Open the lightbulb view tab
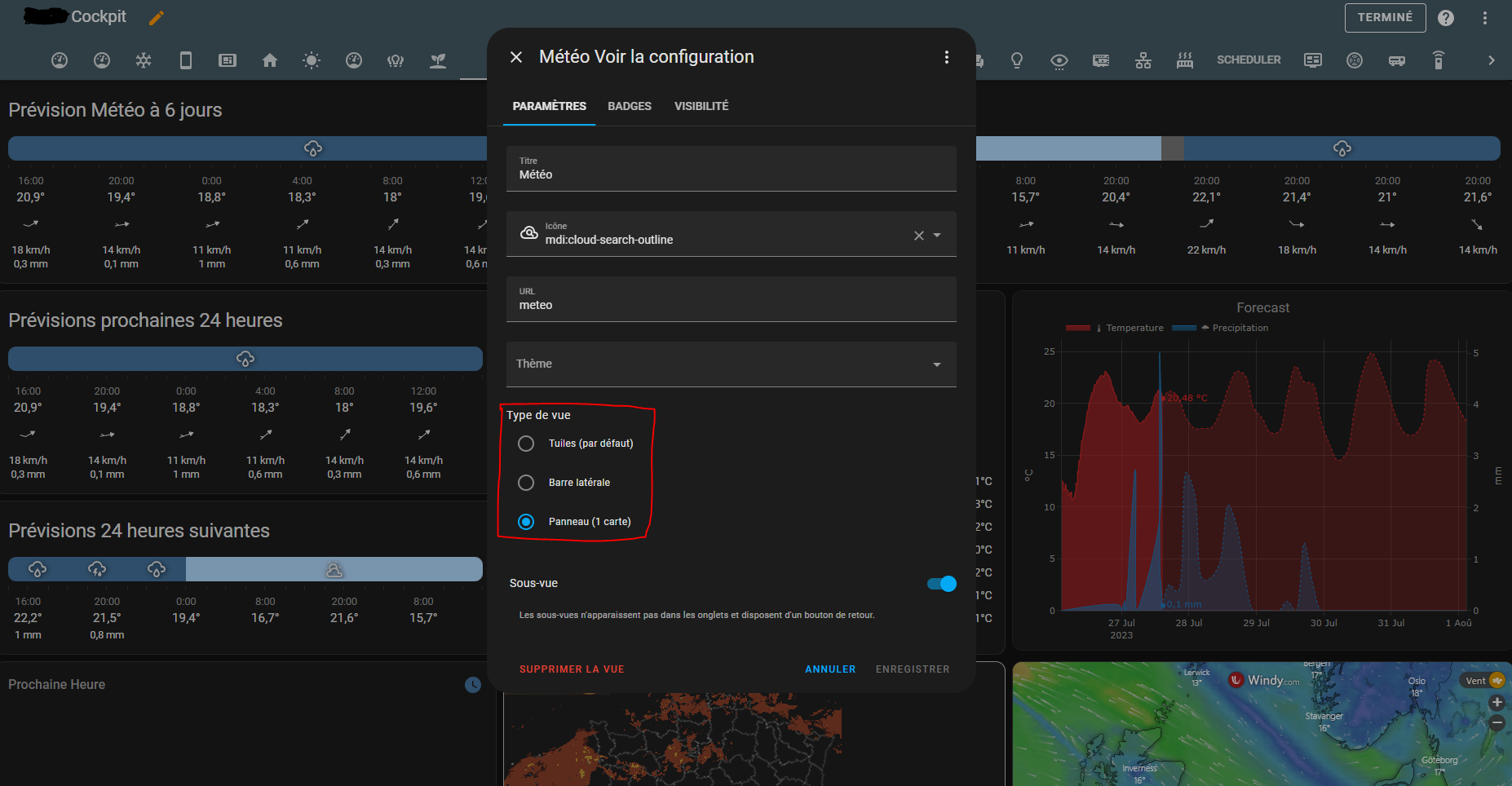This screenshot has width=1512, height=786. point(1017,60)
